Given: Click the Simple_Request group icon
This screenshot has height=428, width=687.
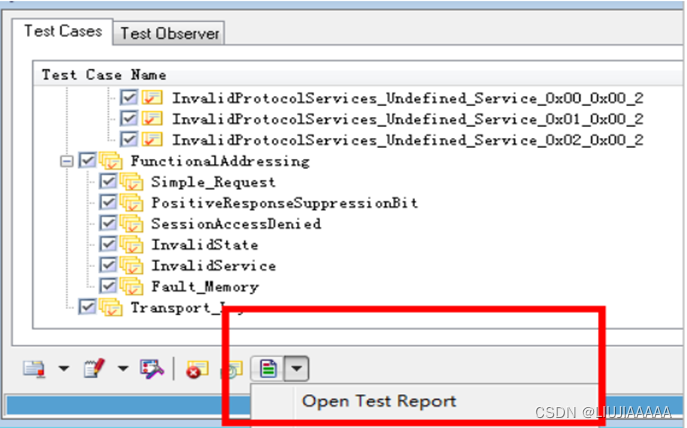Looking at the screenshot, I should click(x=131, y=182).
